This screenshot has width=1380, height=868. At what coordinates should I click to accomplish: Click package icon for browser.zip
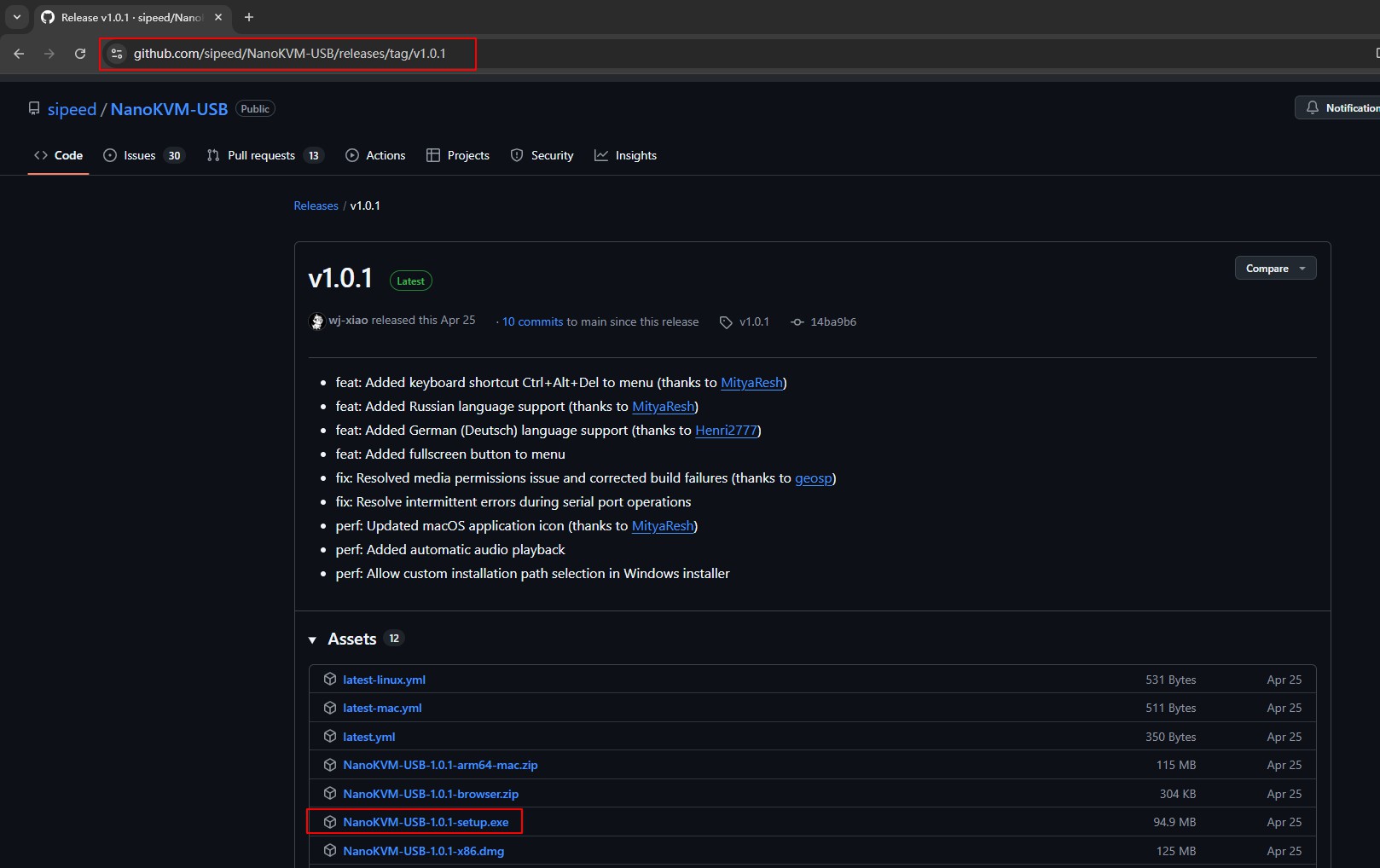(330, 794)
